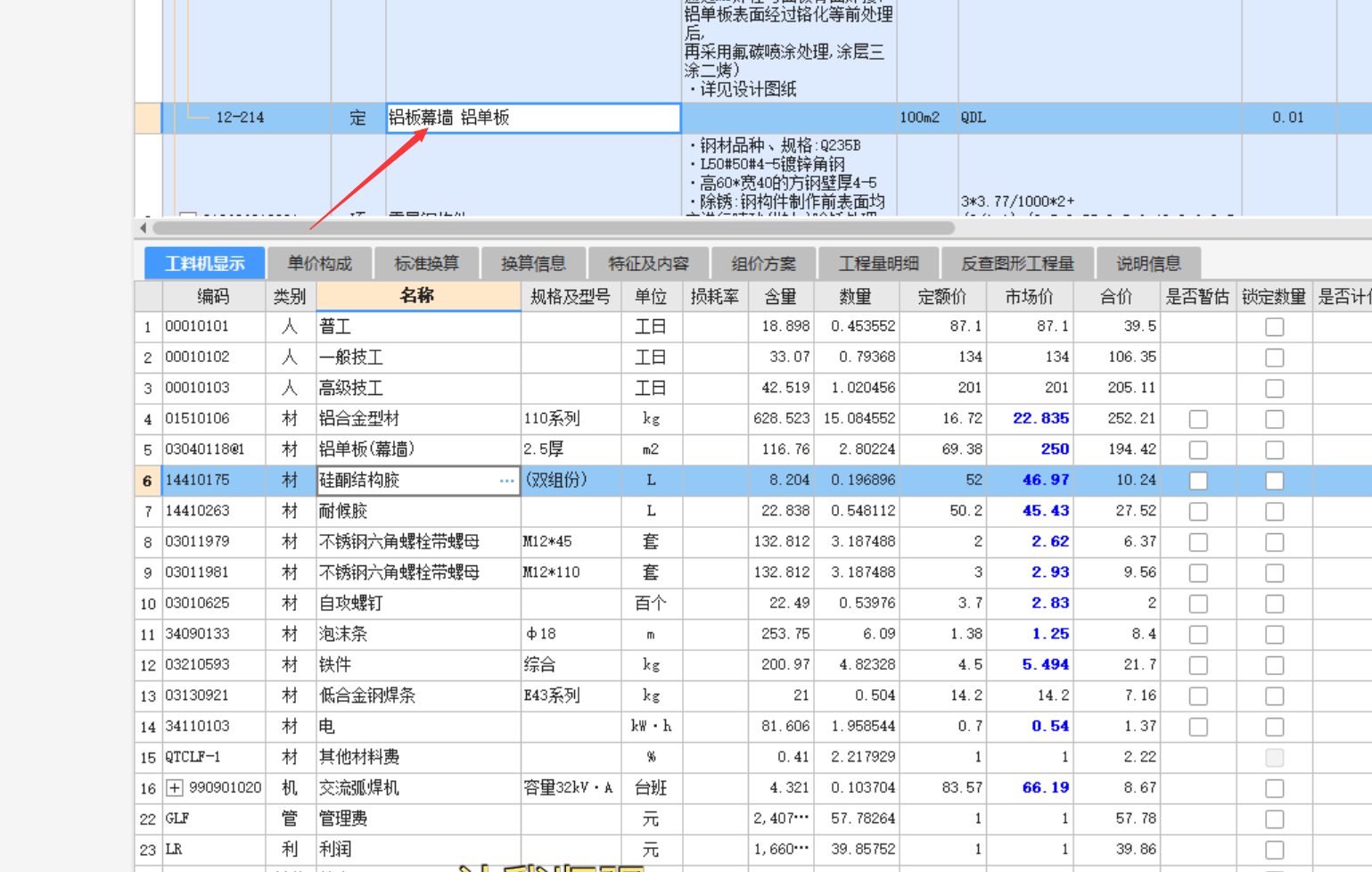
Task: Select code cell 00010101
Action: [x=213, y=326]
